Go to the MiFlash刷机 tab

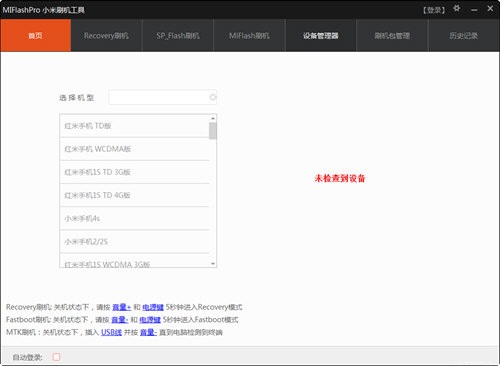click(x=249, y=35)
